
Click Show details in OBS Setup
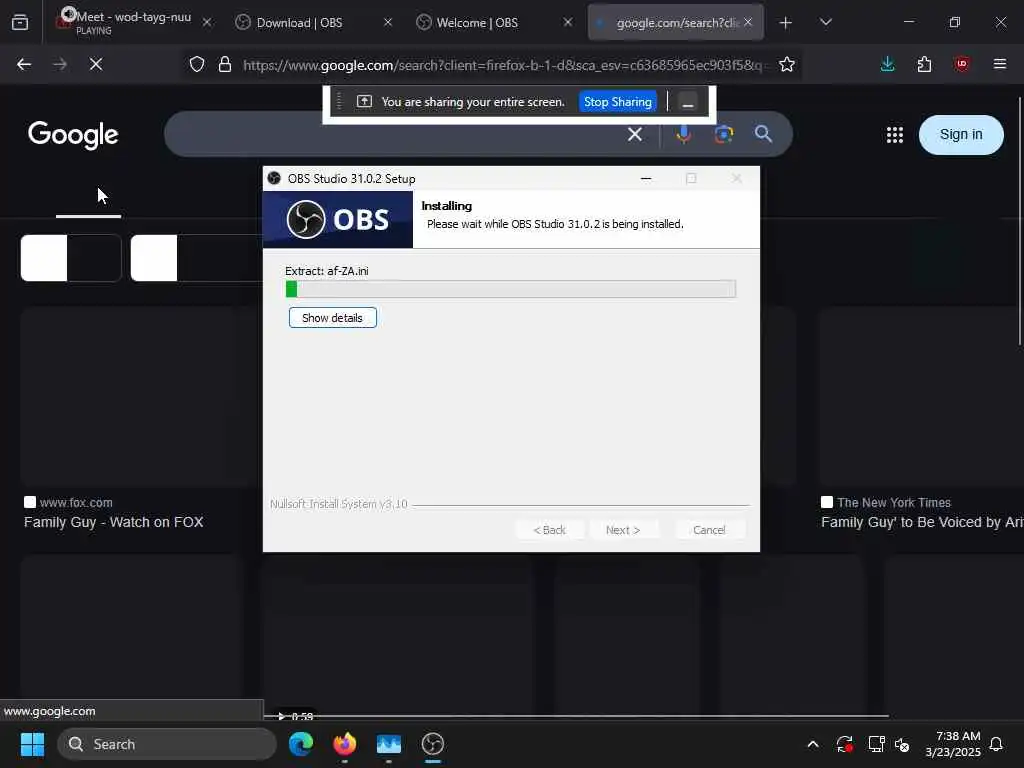(332, 318)
